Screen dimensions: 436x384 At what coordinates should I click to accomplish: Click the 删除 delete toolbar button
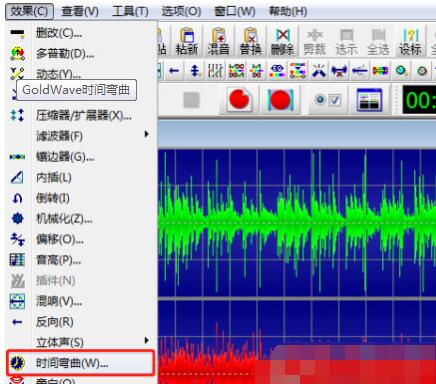click(x=282, y=41)
